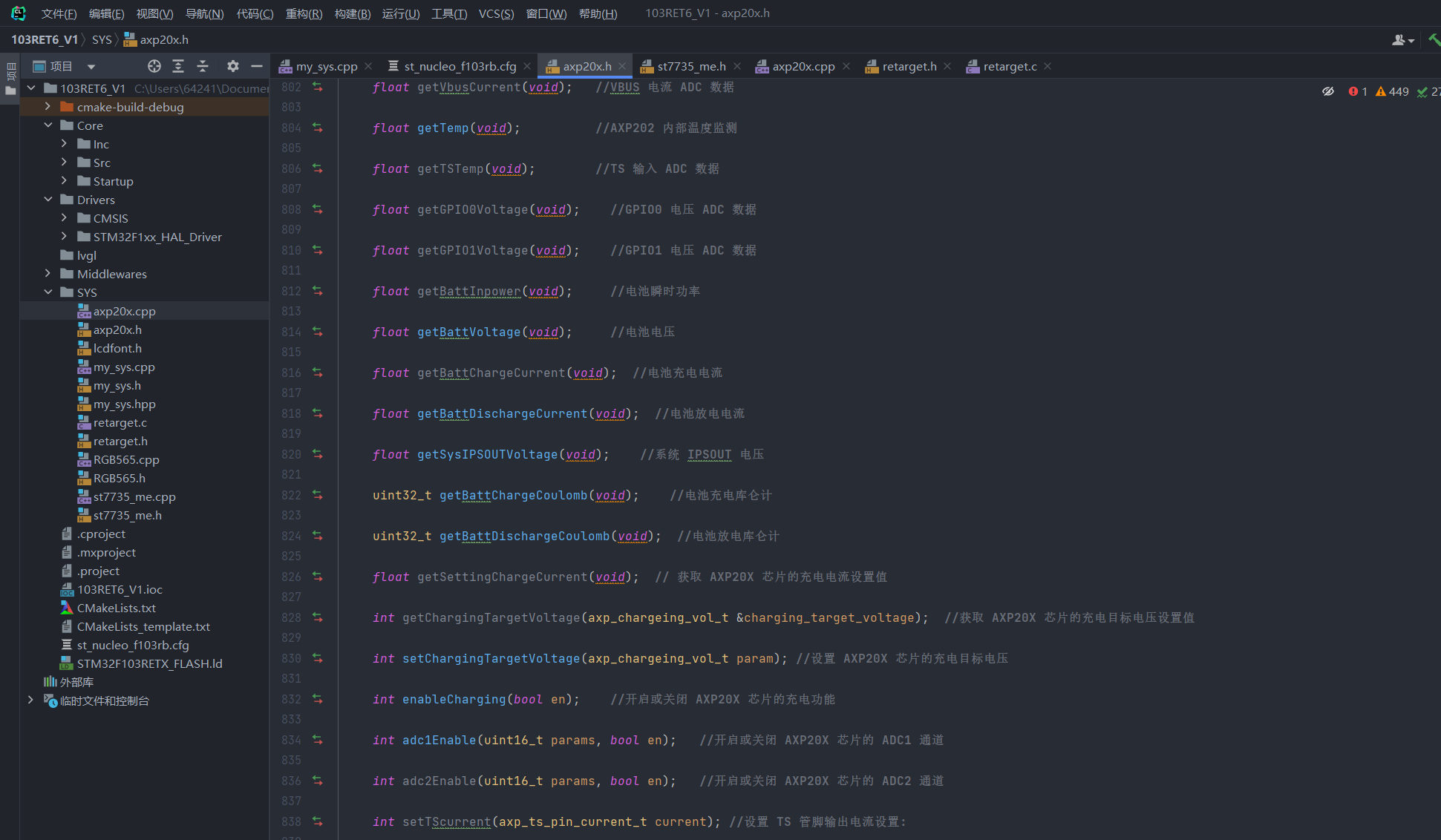
Task: Open project panel settings gear
Action: click(x=233, y=66)
